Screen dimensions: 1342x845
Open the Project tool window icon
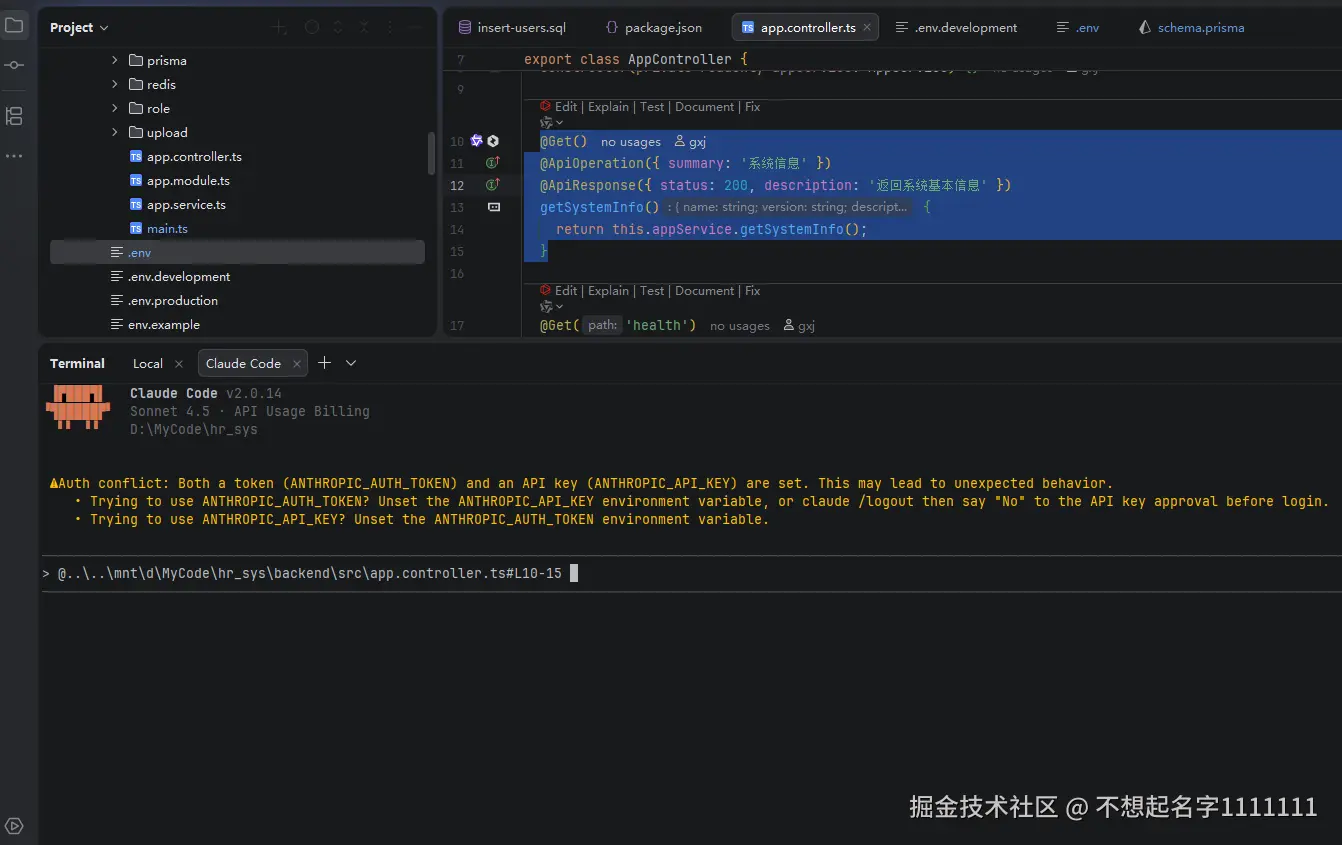tap(14, 26)
